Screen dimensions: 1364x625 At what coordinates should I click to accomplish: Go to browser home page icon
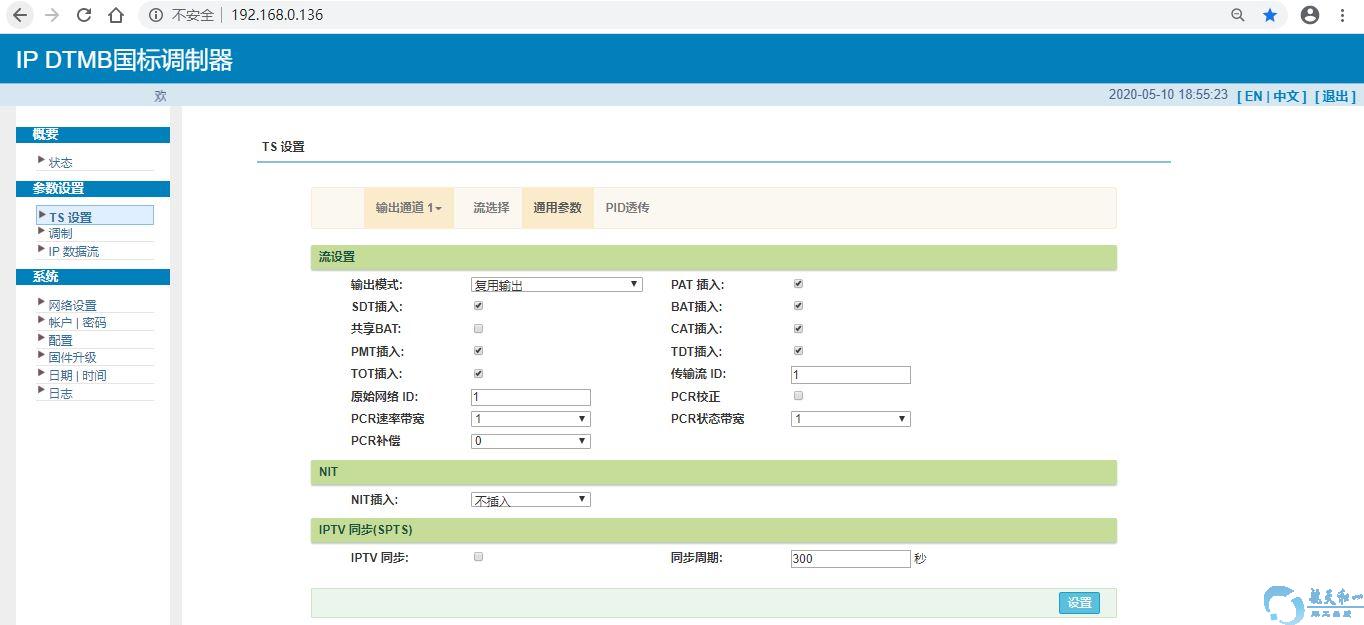point(116,15)
